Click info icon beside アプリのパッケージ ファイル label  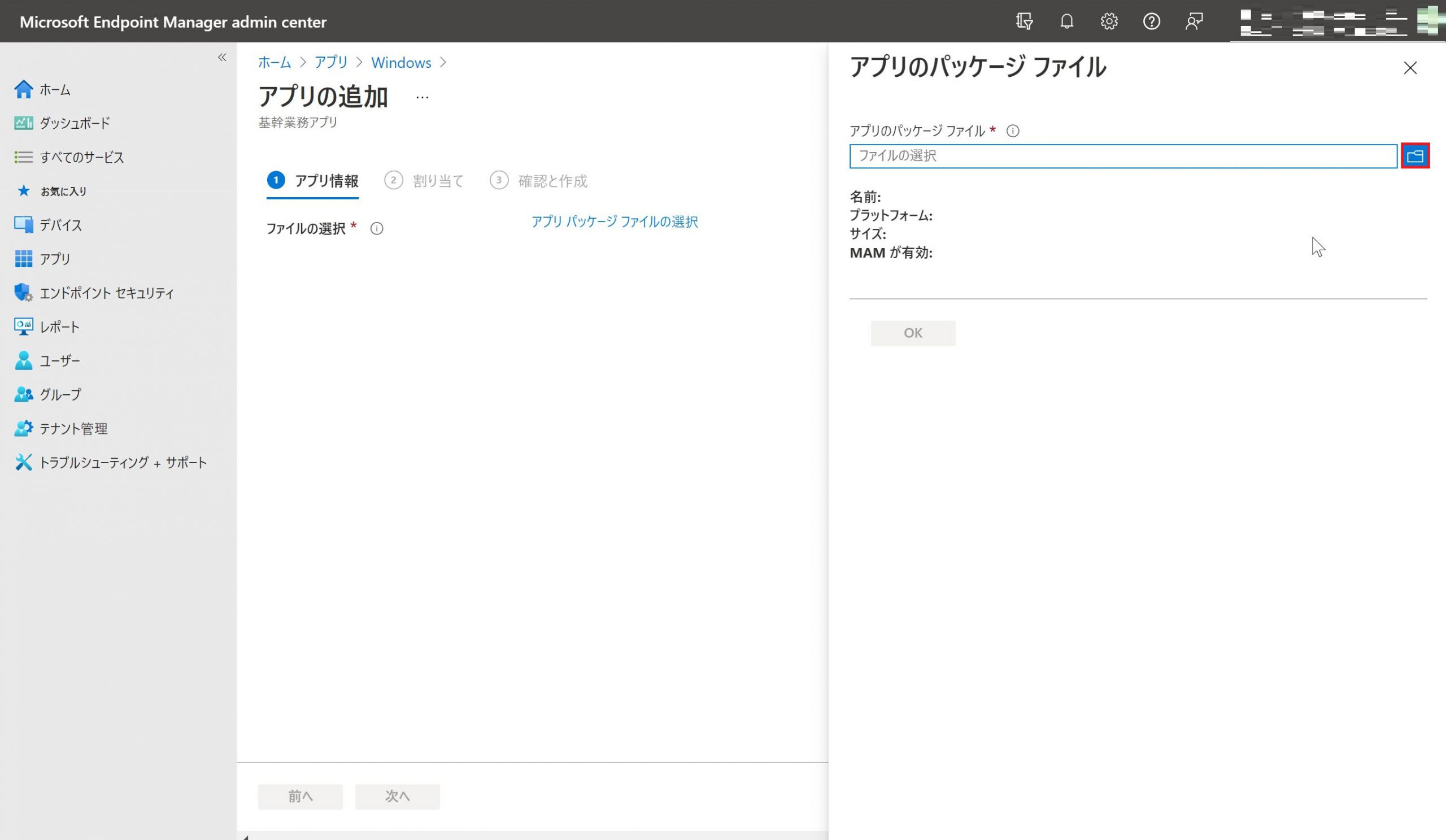pos(1013,132)
